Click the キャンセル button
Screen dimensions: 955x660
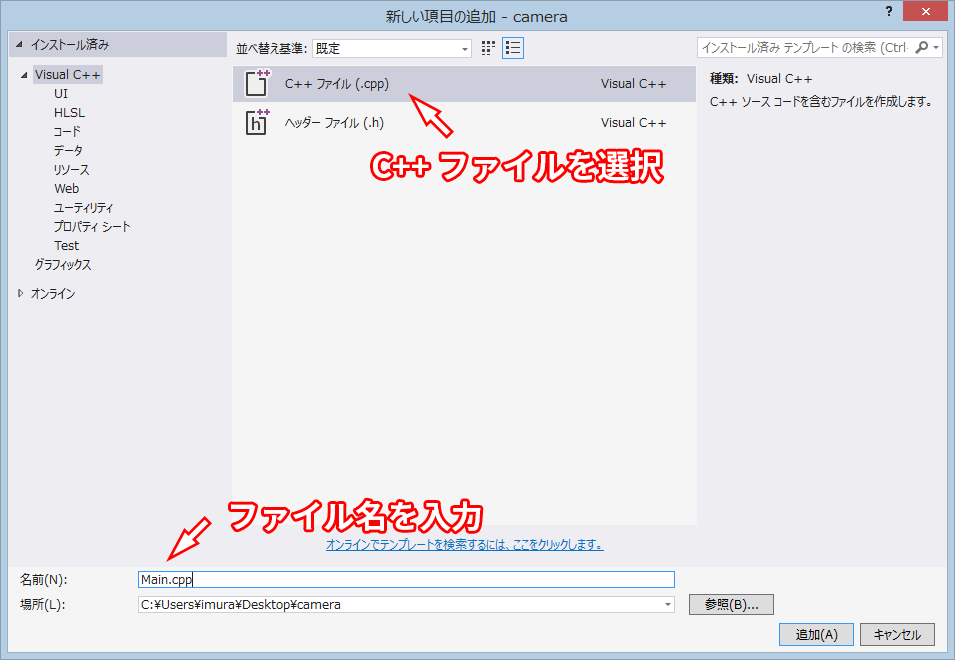coord(895,634)
